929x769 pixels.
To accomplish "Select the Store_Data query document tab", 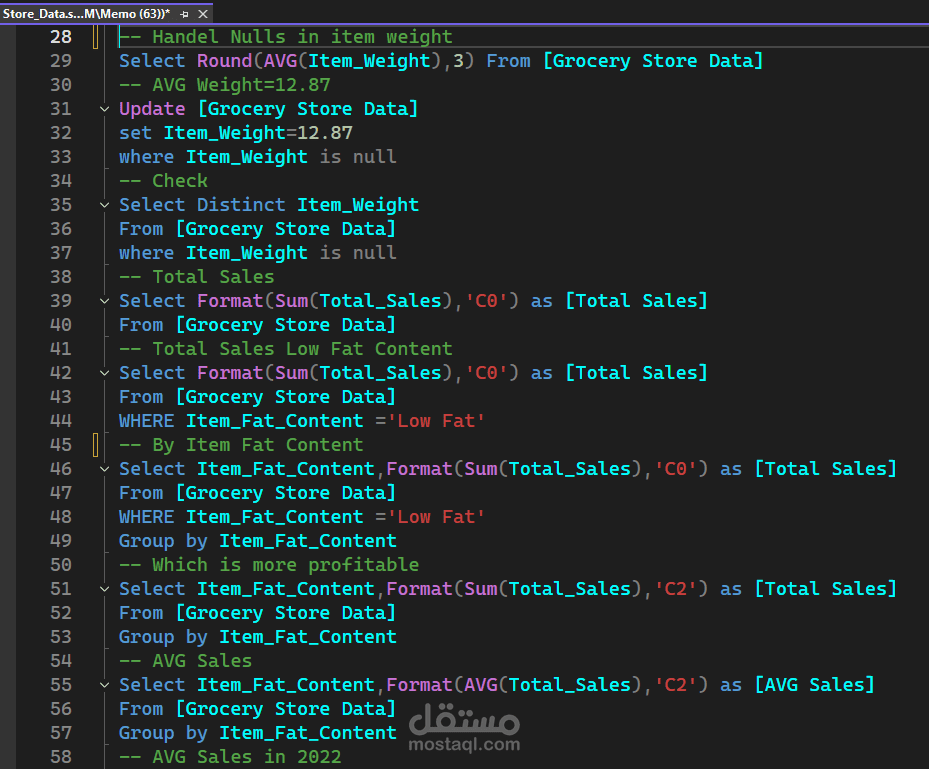I will (x=86, y=13).
